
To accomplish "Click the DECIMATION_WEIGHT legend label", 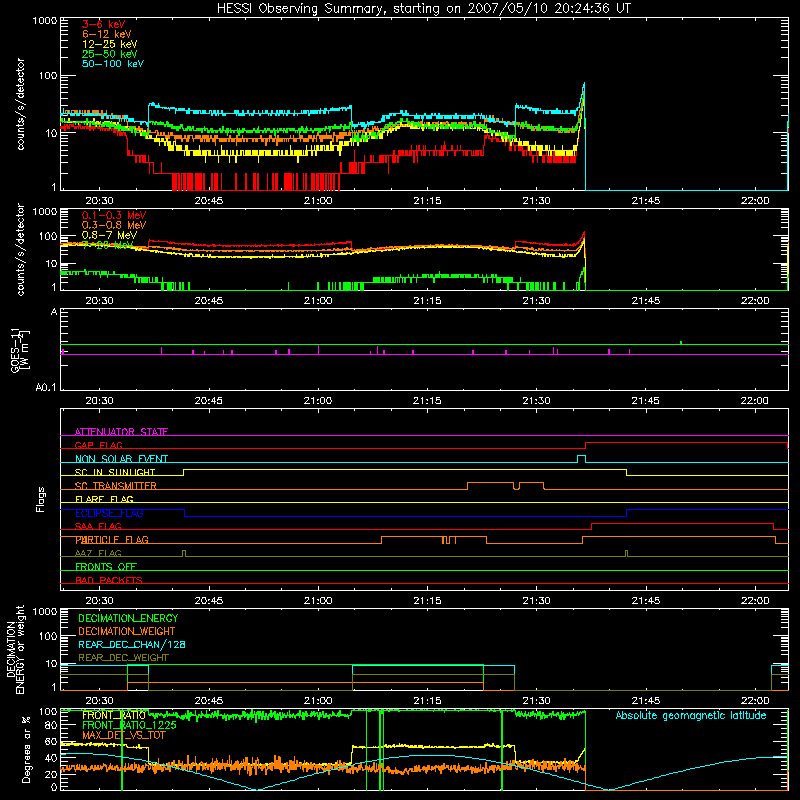I will click(127, 632).
